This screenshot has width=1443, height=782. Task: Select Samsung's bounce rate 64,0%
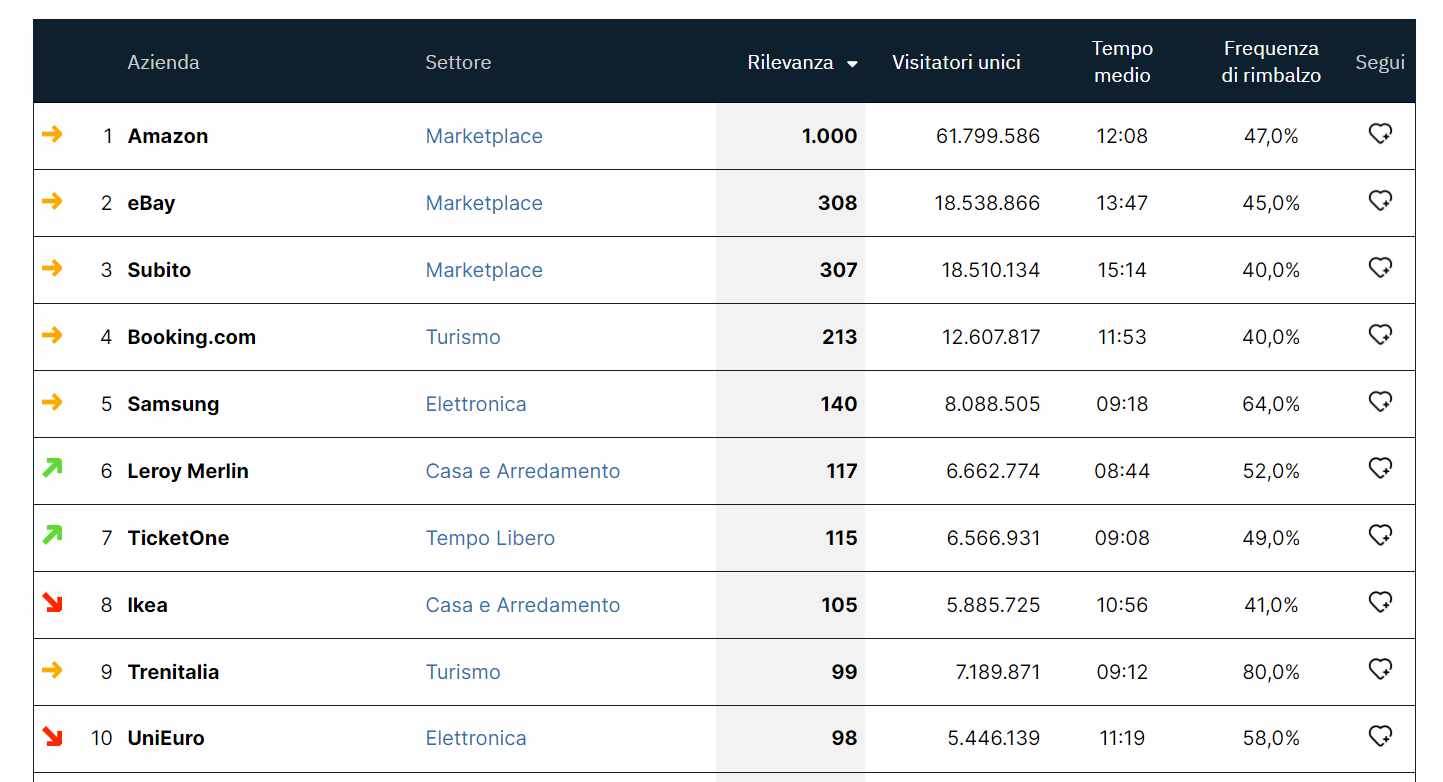(1271, 404)
